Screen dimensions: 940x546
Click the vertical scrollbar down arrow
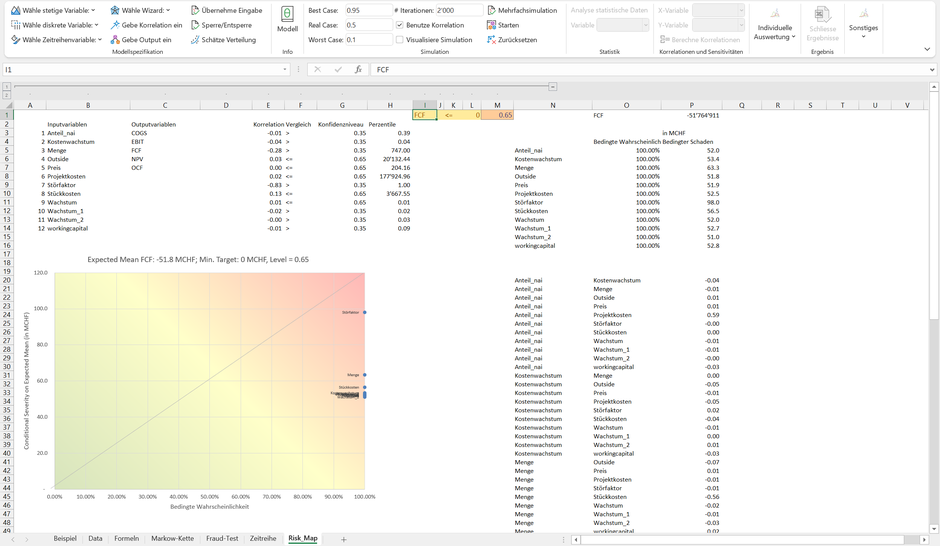pos(933,529)
